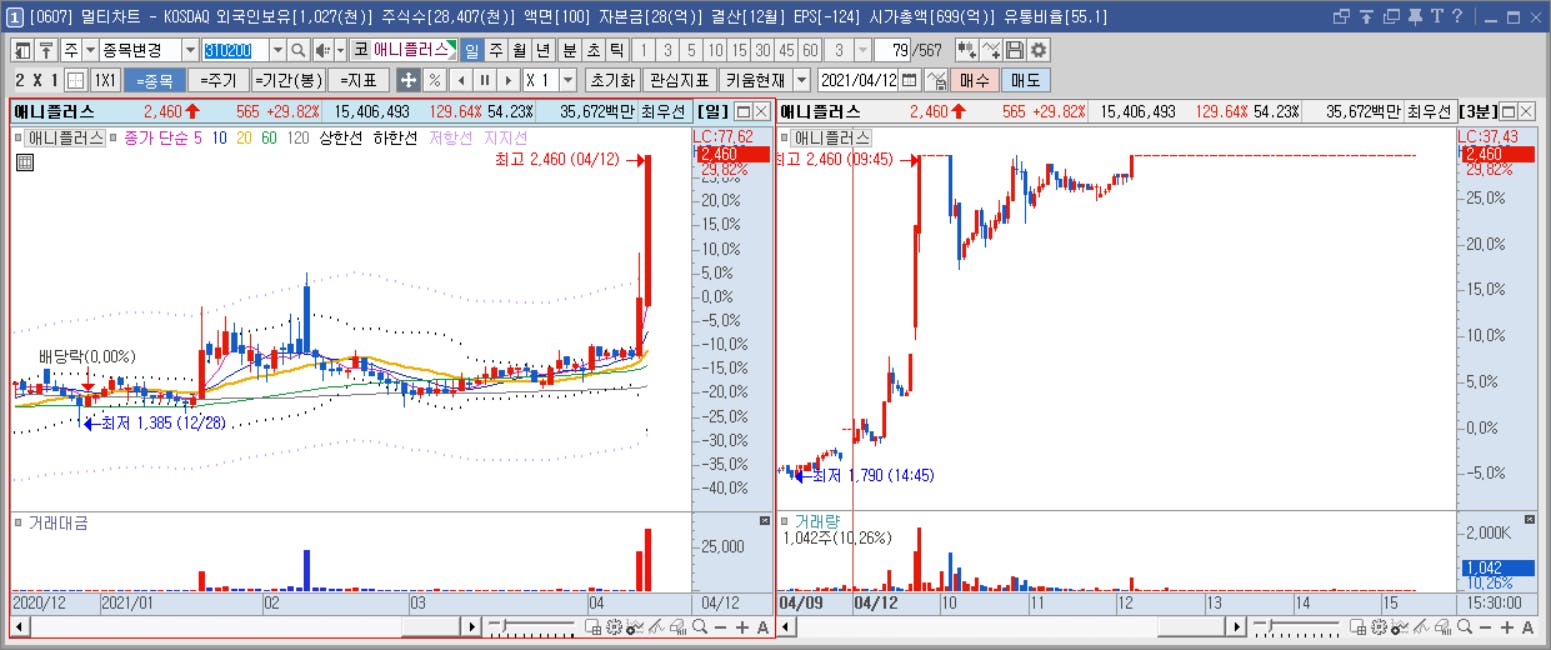Maximize the left daily chart pane
This screenshot has width=1551, height=650.
click(743, 111)
